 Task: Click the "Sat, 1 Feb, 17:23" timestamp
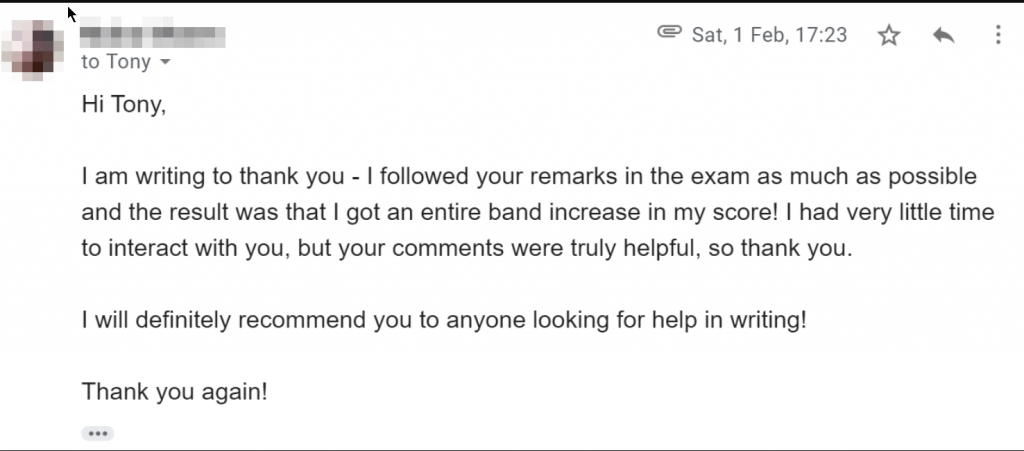click(769, 35)
